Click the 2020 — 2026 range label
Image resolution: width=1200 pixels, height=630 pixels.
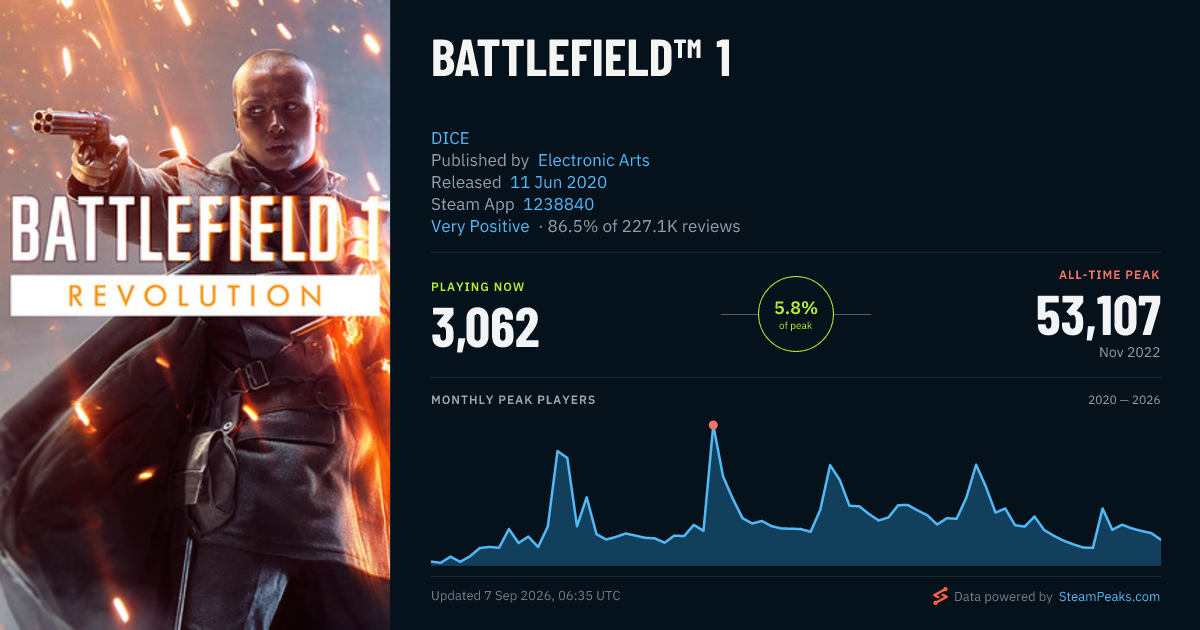[x=1124, y=400]
